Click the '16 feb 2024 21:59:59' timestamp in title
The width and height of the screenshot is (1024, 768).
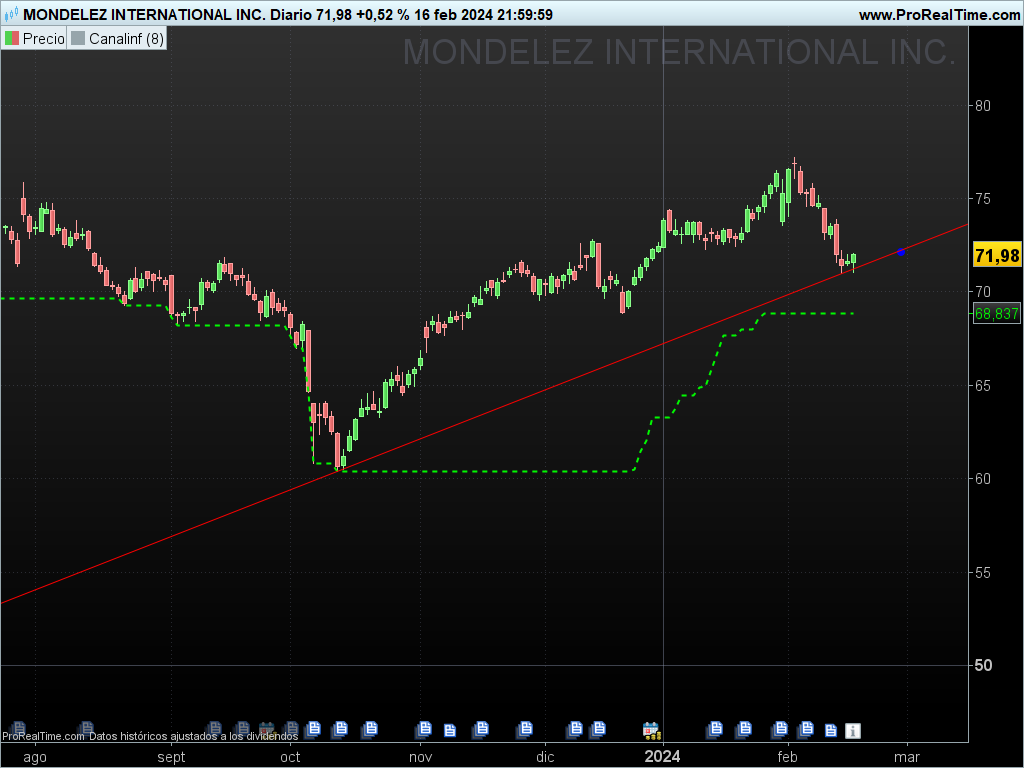click(x=483, y=14)
